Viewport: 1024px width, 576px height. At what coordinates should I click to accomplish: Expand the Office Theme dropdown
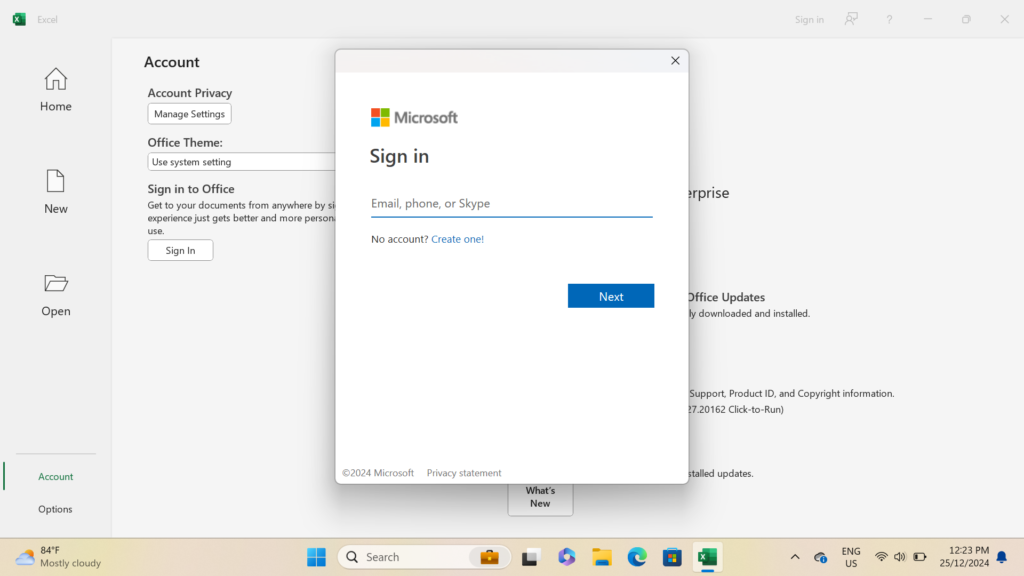point(241,162)
